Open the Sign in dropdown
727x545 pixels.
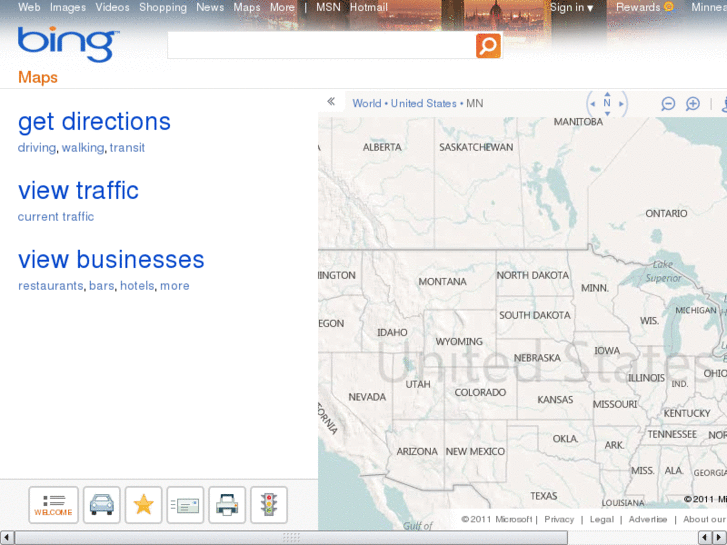[572, 7]
